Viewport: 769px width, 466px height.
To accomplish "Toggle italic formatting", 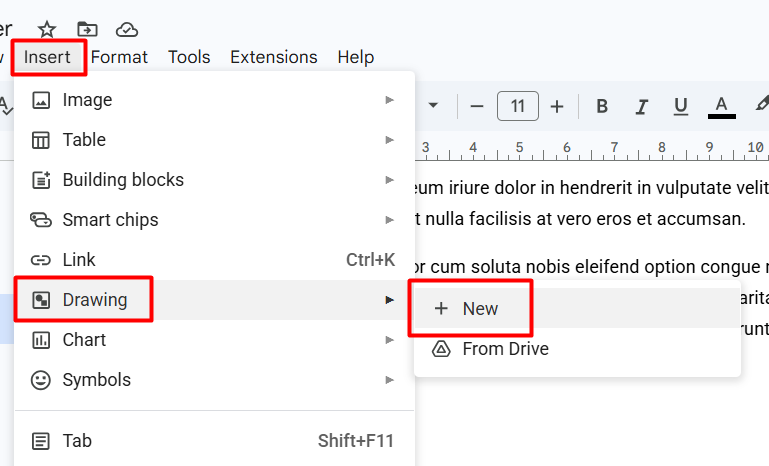I will click(x=641, y=106).
